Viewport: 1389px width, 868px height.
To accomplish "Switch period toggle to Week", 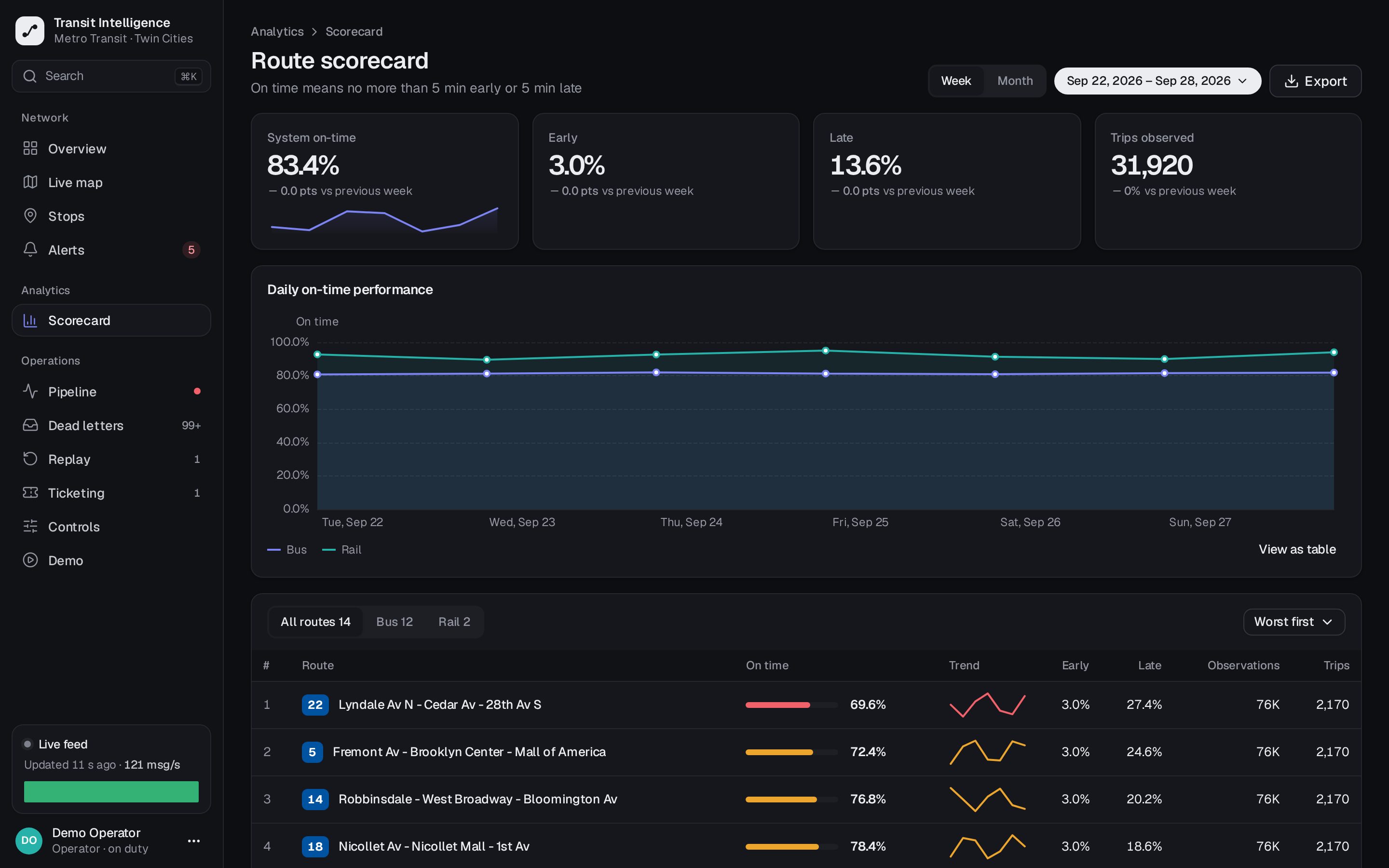I will (x=955, y=81).
